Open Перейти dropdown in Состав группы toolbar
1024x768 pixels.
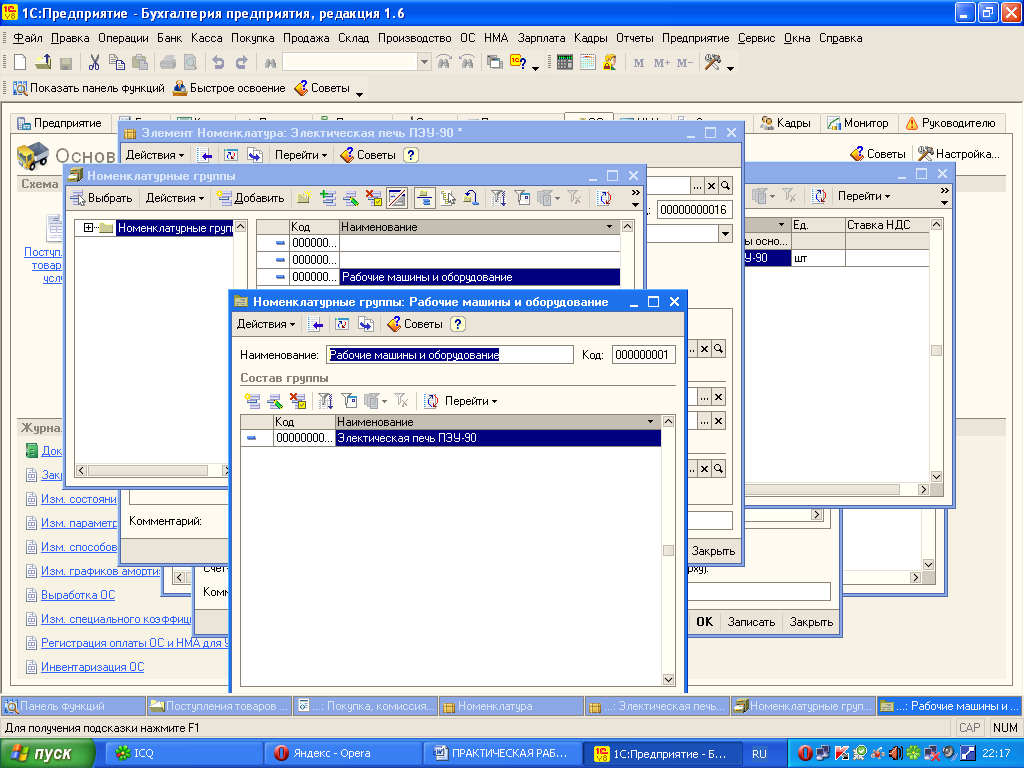coord(471,401)
